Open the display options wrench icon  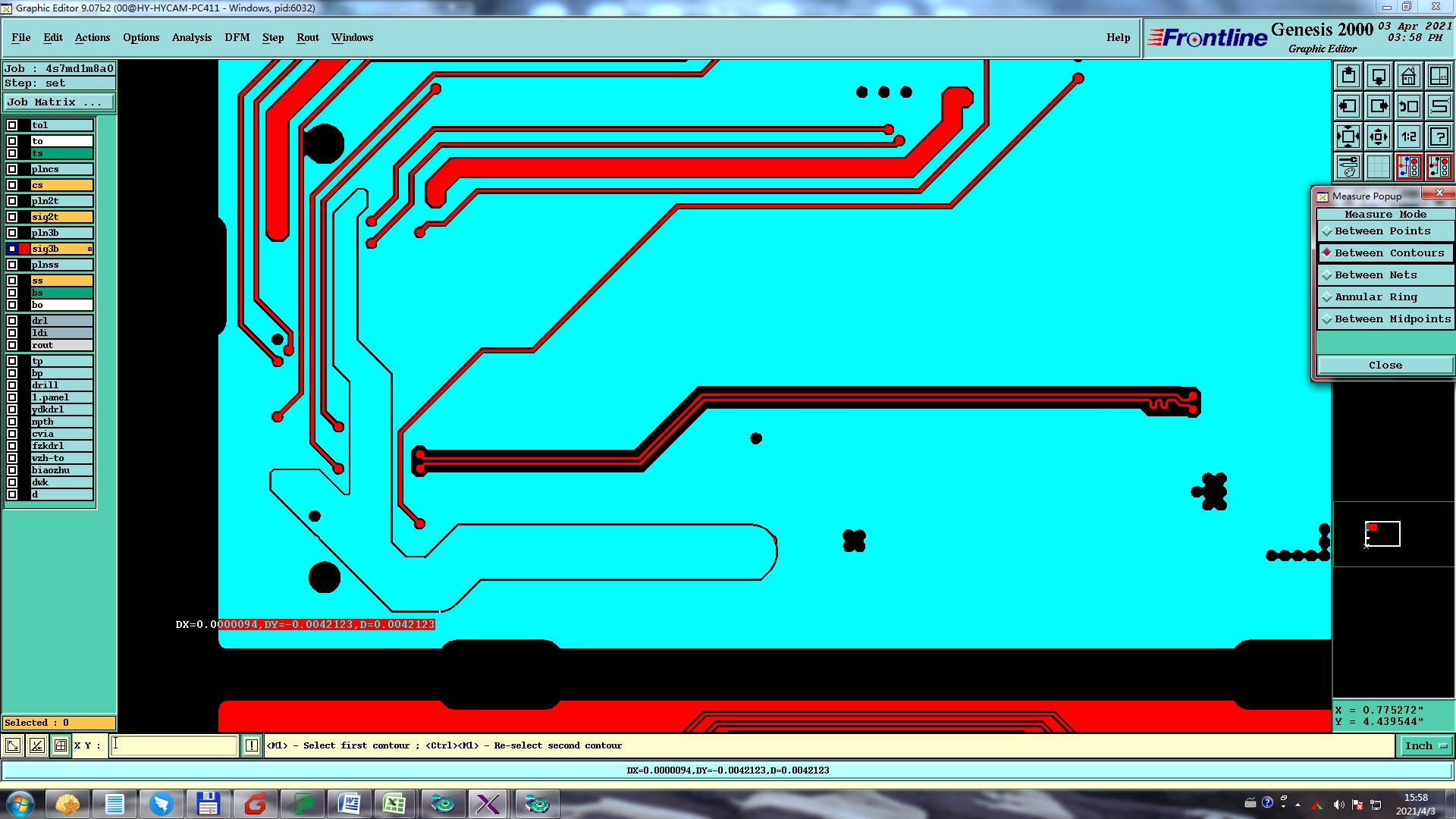click(1348, 167)
